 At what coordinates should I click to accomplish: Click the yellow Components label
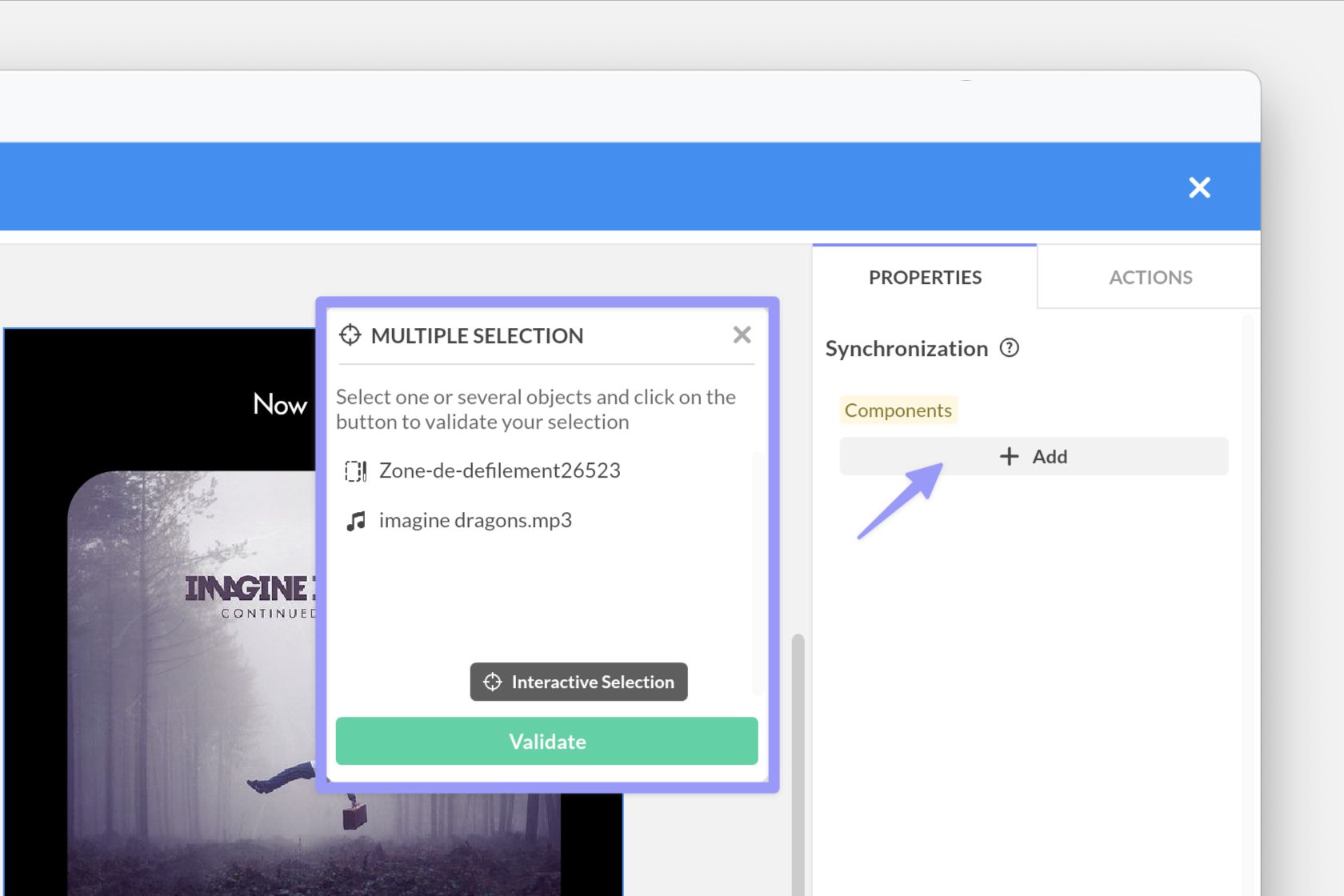(898, 410)
